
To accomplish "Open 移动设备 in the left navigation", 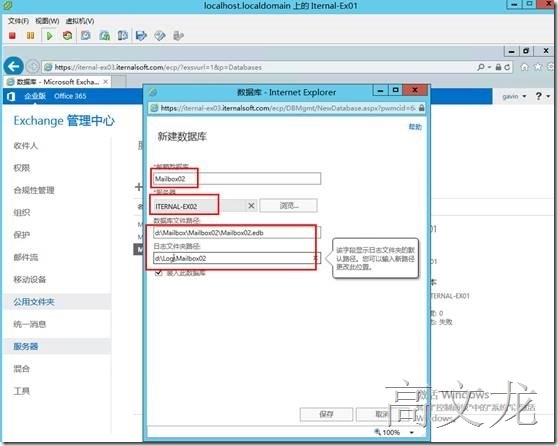I will [30, 279].
